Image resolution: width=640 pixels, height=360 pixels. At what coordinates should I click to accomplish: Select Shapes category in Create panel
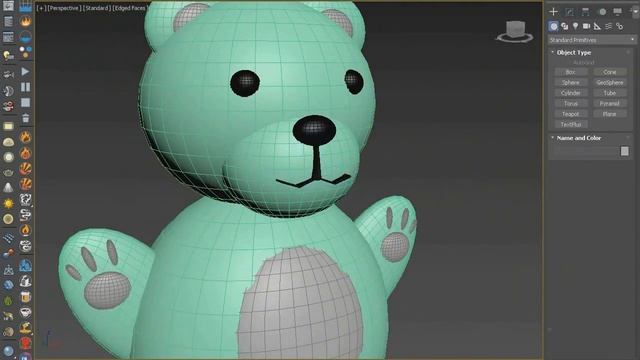pyautogui.click(x=564, y=26)
